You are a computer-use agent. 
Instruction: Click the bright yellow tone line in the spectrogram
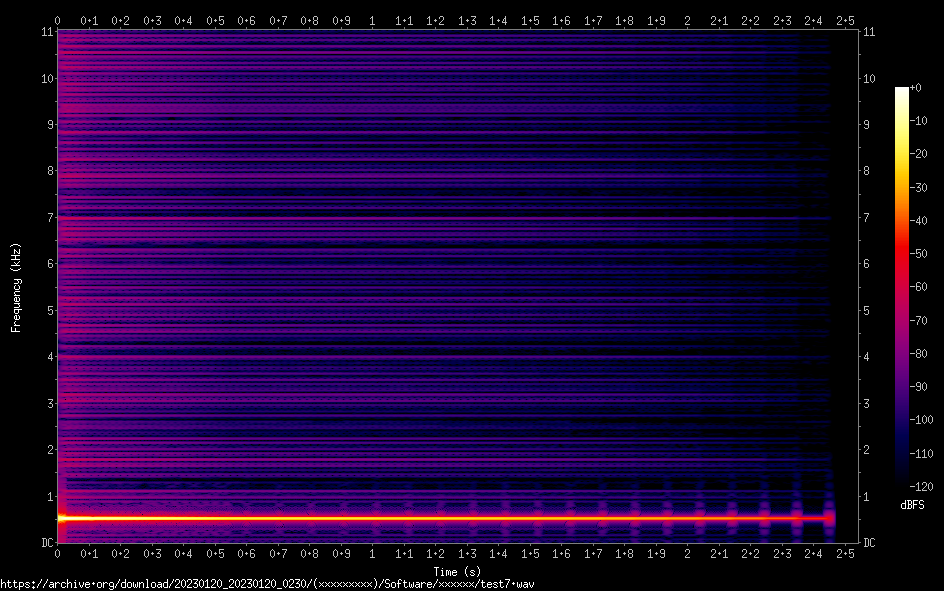300,519
